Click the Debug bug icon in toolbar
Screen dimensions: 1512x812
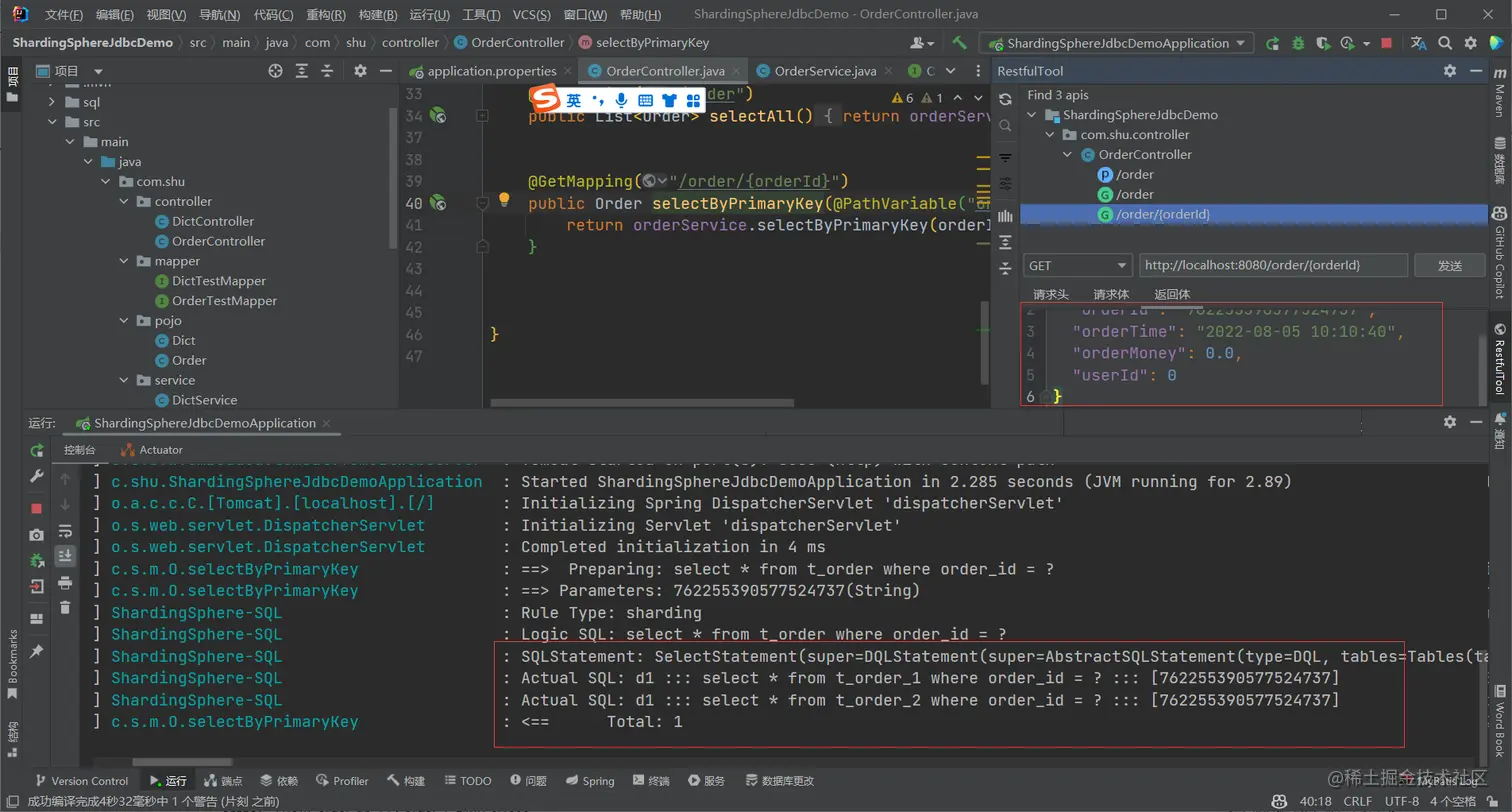pos(1298,43)
